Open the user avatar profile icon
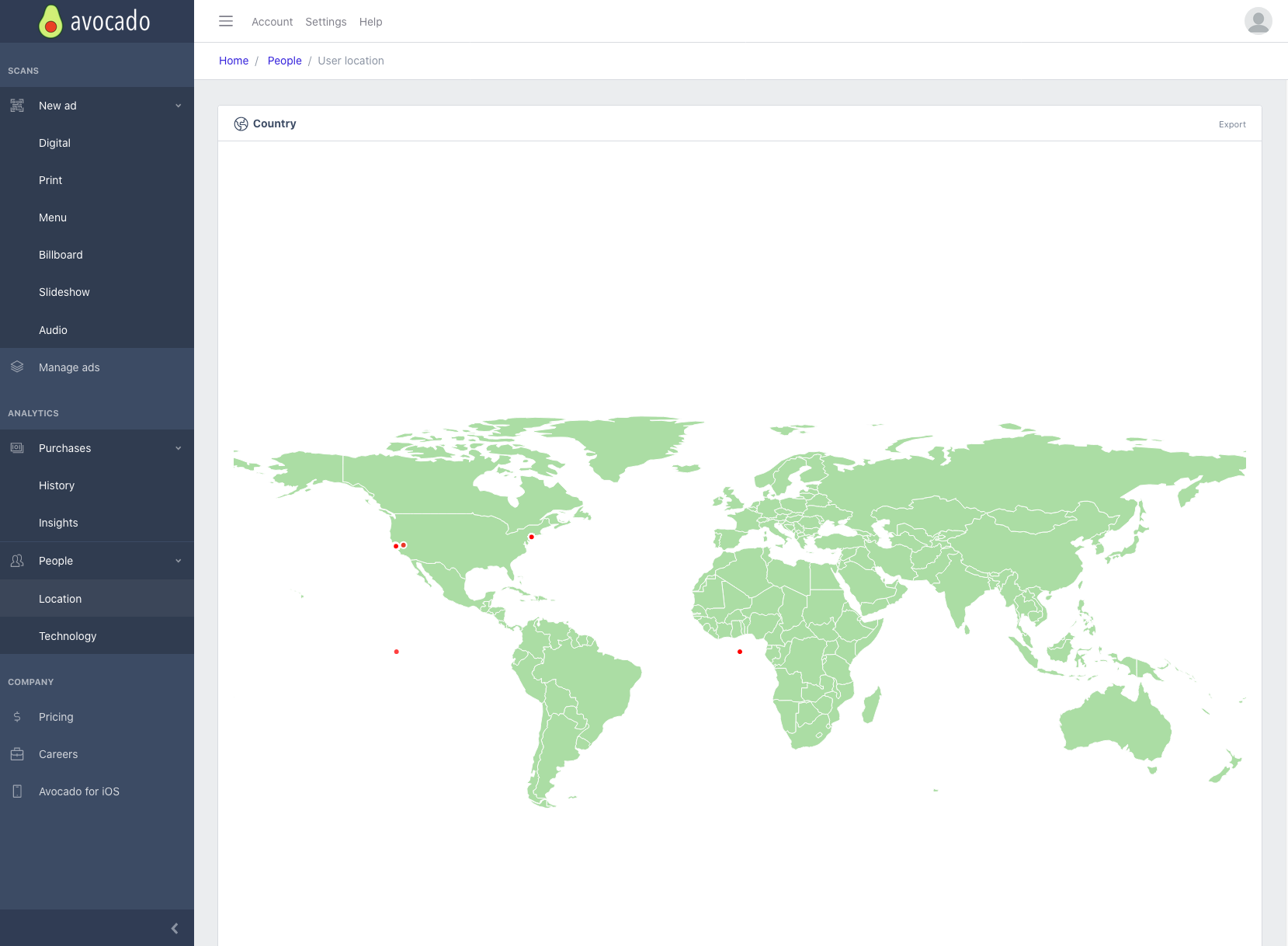Viewport: 1288px width, 946px height. [x=1258, y=21]
